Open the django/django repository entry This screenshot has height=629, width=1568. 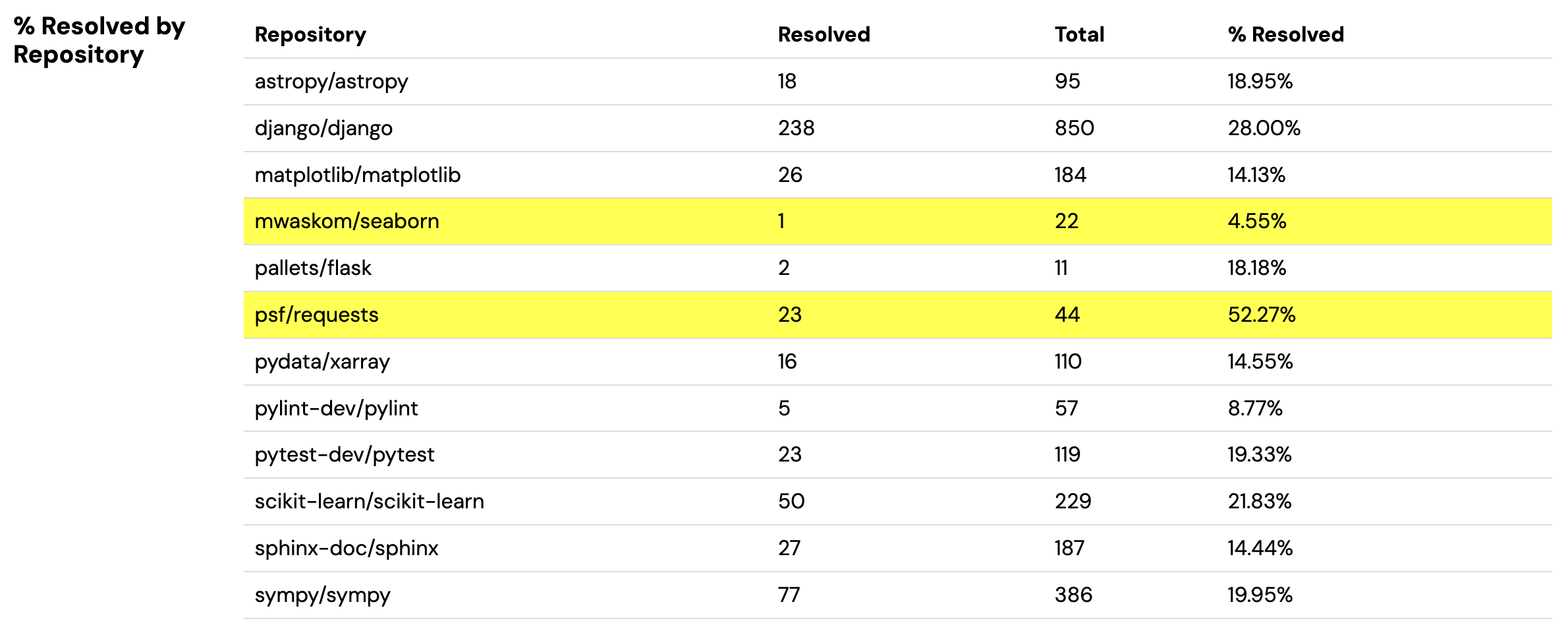click(x=323, y=128)
